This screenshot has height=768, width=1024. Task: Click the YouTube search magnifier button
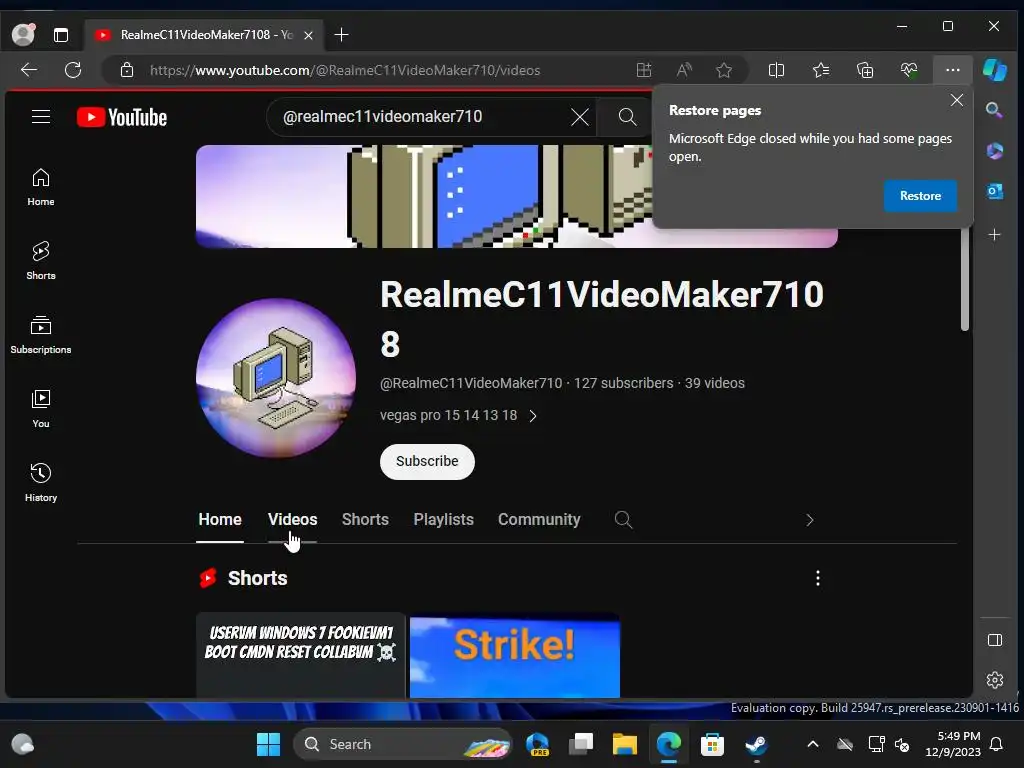[x=627, y=118]
